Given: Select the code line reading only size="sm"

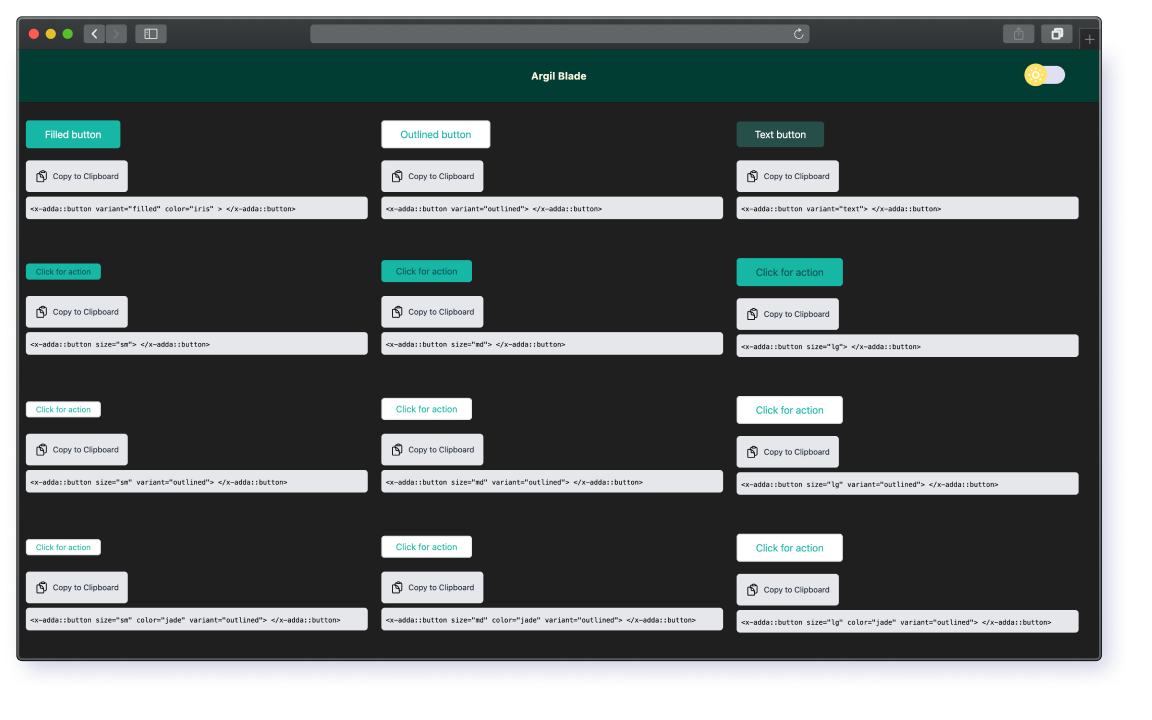Looking at the screenshot, I should [x=197, y=344].
